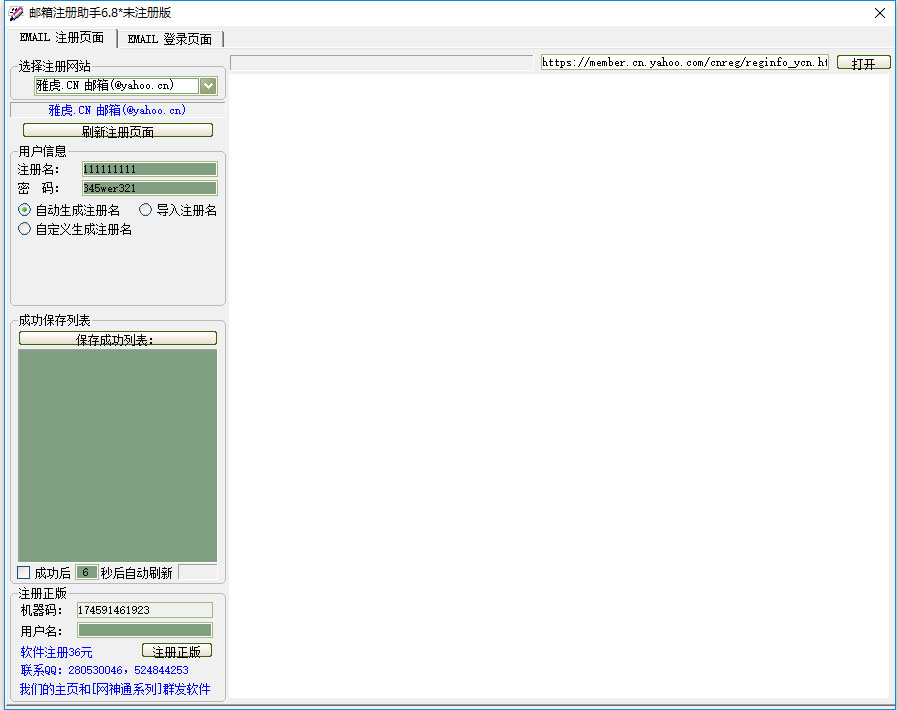This screenshot has width=898, height=710.
Task: Choose 自定义生成注册名 radio option
Action: coord(25,229)
